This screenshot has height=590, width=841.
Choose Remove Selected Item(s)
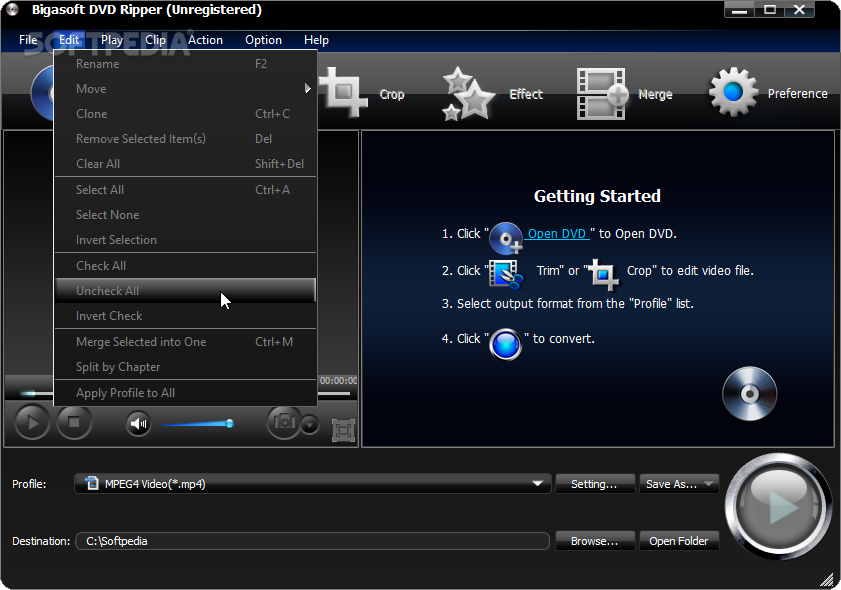185,139
